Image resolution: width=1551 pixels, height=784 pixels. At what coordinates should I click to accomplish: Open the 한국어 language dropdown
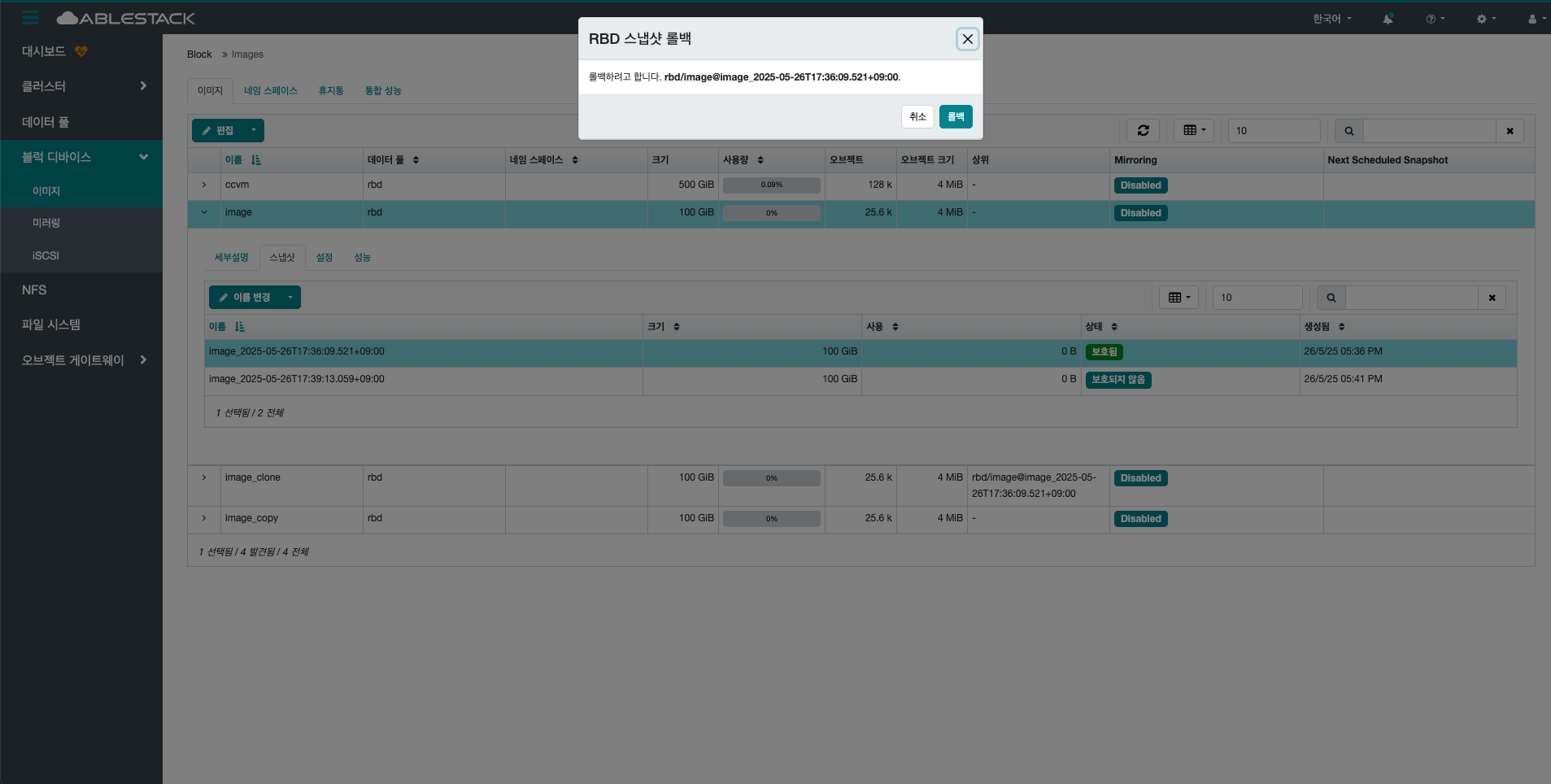(1331, 19)
